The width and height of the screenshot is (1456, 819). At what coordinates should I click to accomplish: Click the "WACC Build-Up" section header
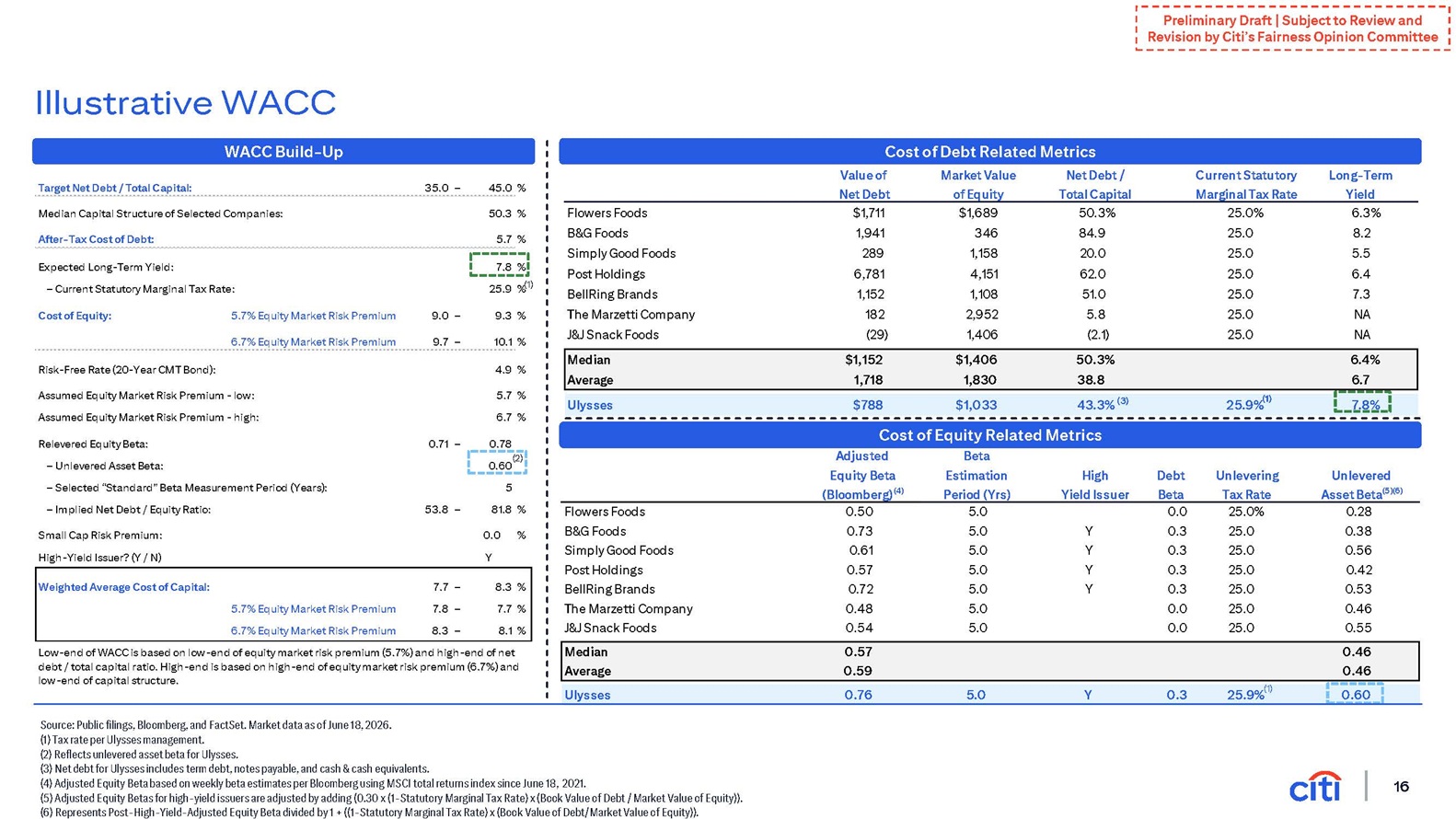point(283,152)
